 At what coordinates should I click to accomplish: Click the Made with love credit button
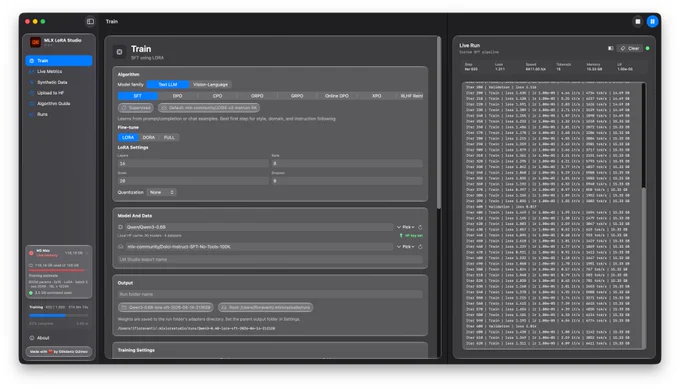(59, 352)
